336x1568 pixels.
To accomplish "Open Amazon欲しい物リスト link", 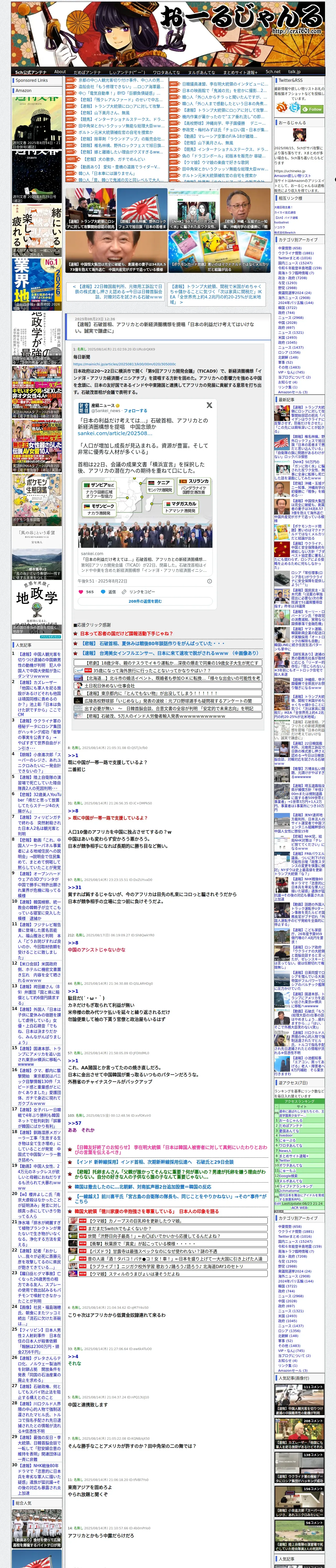I will pos(293,176).
